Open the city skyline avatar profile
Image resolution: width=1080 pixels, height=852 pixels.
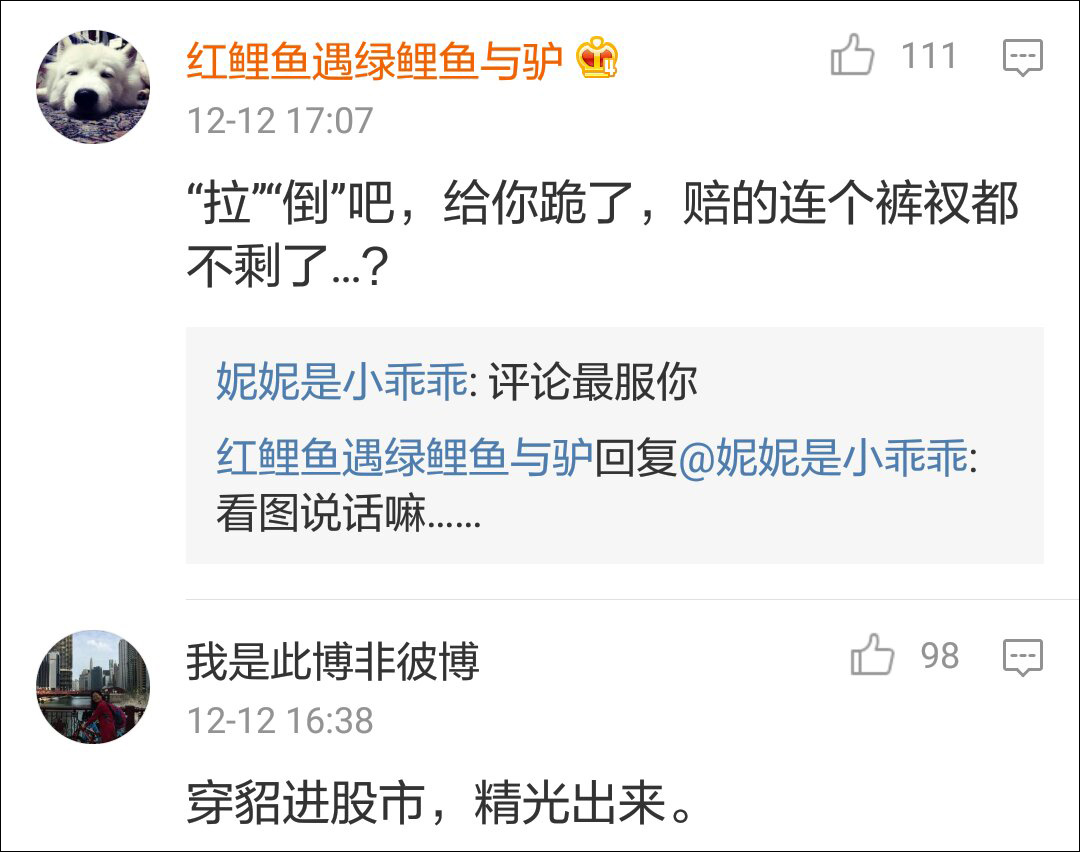(x=93, y=686)
